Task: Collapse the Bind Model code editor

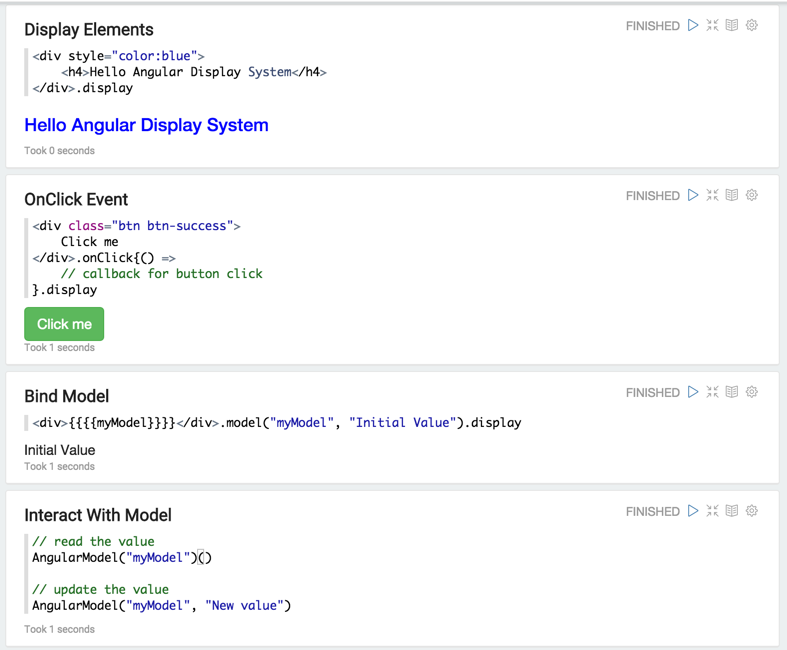Action: 712,392
